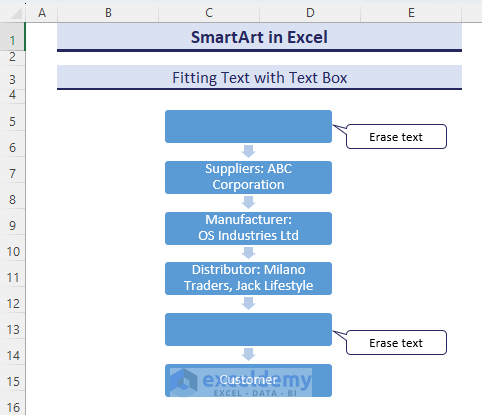Select column A header
482x415 pixels.
[x=42, y=13]
